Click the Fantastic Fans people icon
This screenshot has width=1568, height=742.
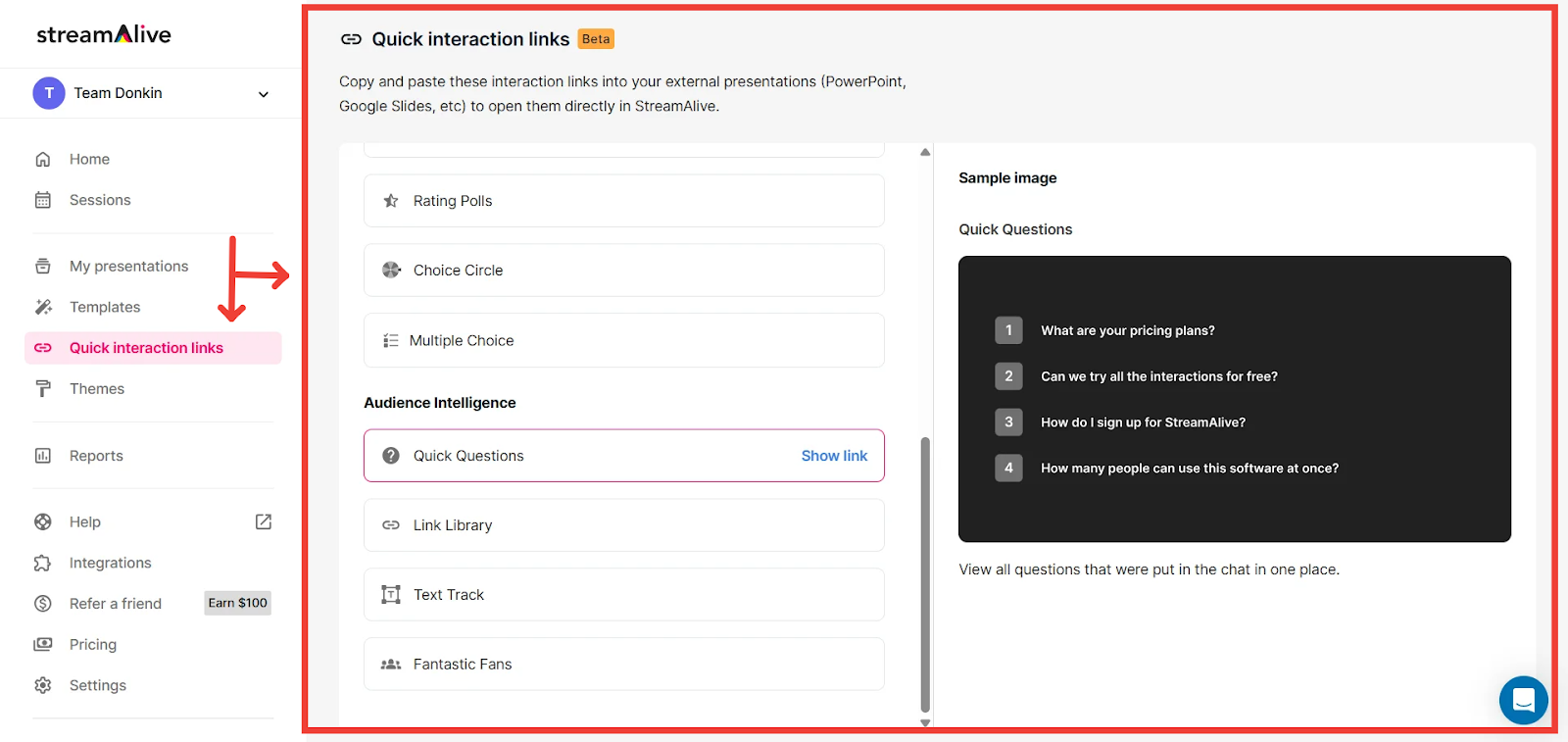click(391, 665)
